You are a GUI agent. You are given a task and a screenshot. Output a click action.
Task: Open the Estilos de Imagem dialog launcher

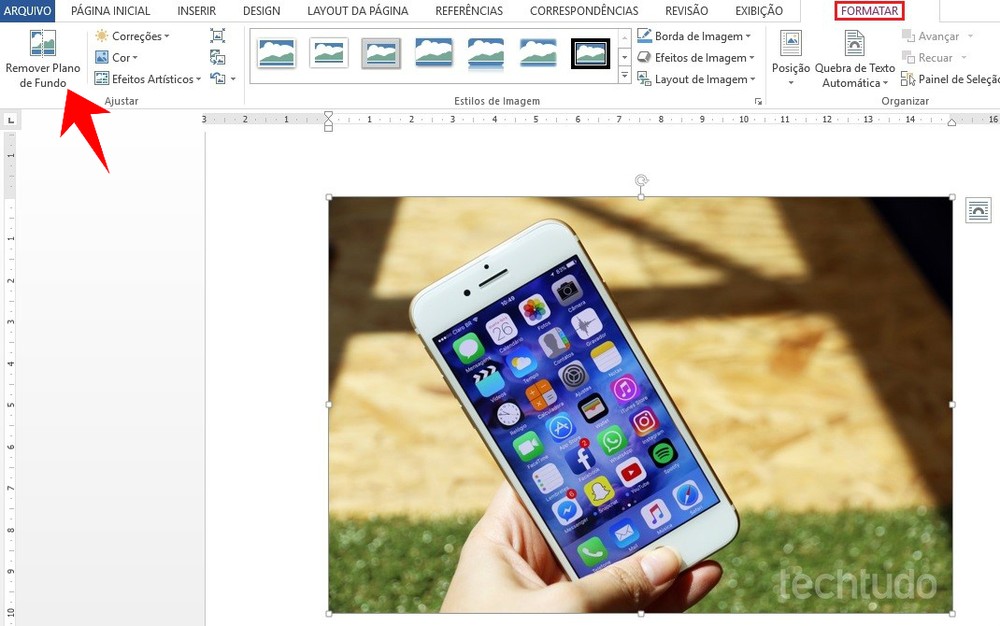click(758, 100)
